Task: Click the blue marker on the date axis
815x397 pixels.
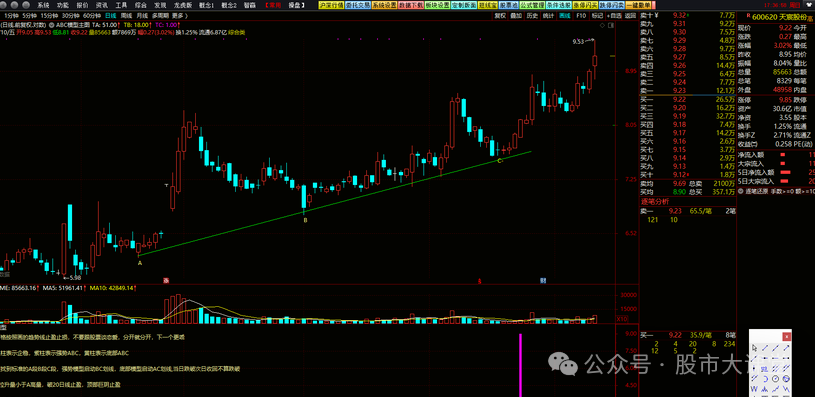Action: point(543,281)
